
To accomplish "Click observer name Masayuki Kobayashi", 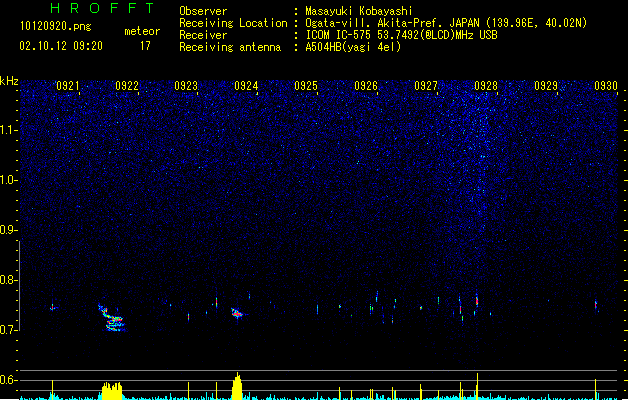I will click(x=359, y=11).
